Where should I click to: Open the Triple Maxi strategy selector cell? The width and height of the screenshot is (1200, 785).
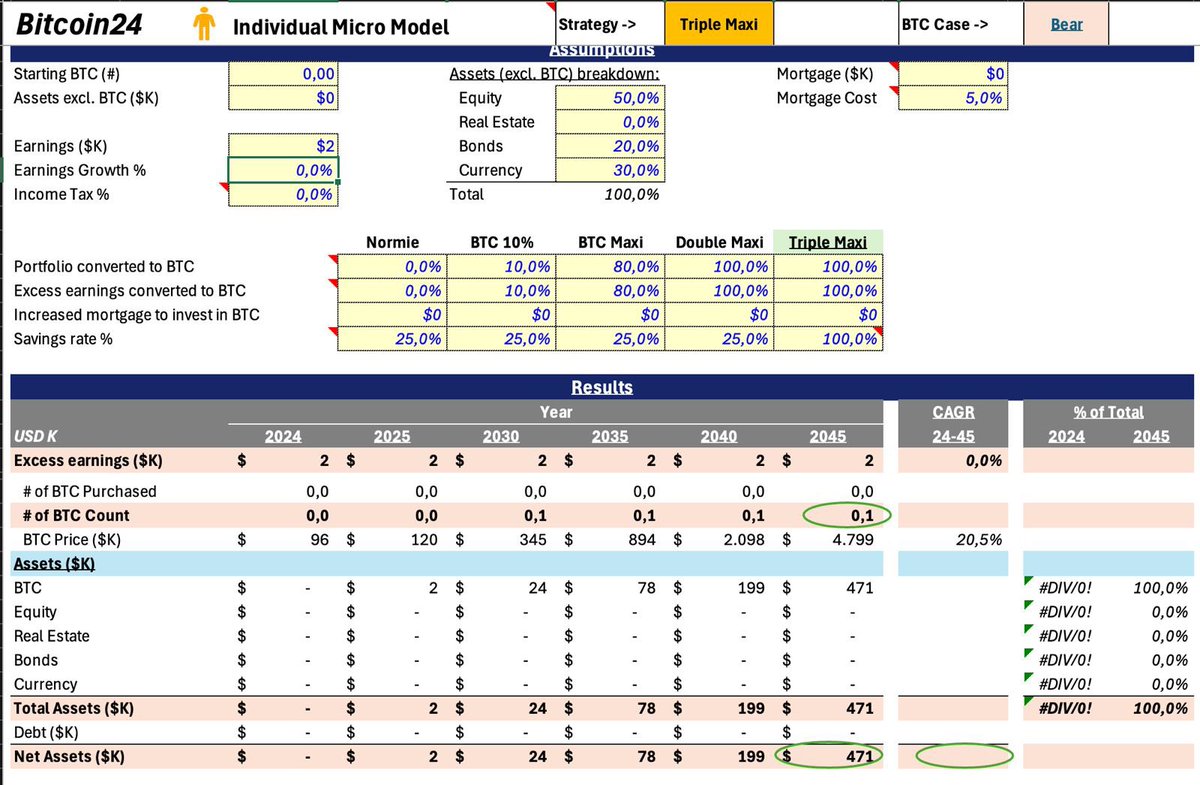(x=719, y=24)
